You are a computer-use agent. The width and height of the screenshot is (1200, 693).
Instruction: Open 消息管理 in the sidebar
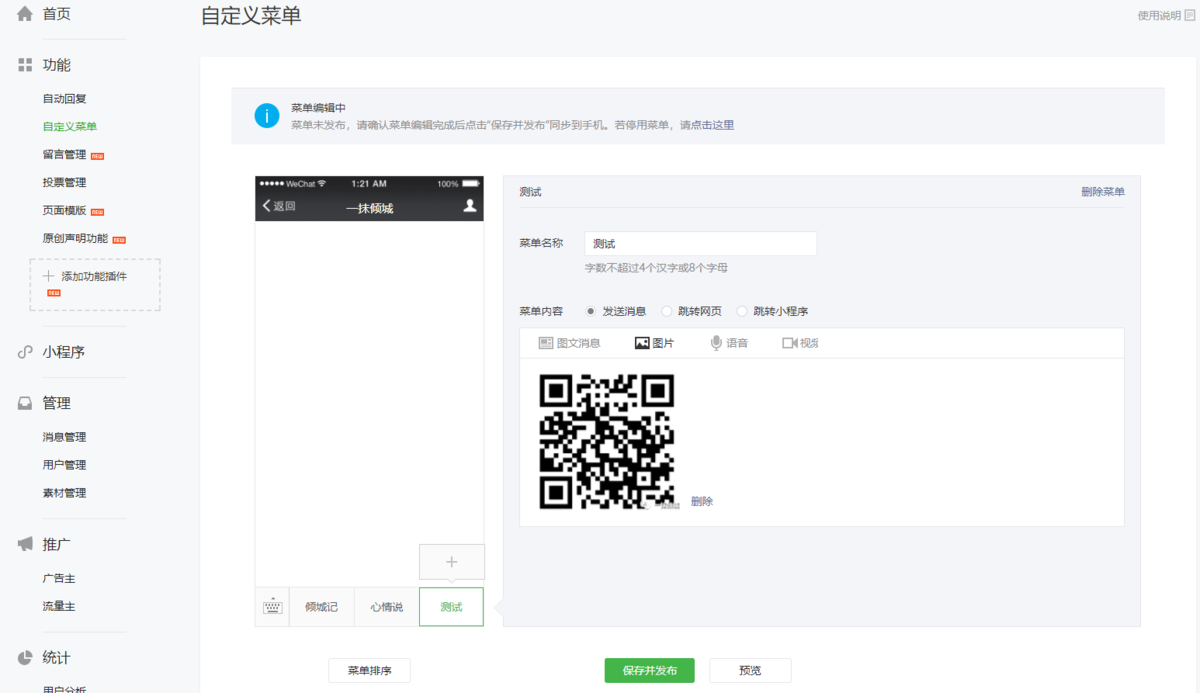click(64, 437)
